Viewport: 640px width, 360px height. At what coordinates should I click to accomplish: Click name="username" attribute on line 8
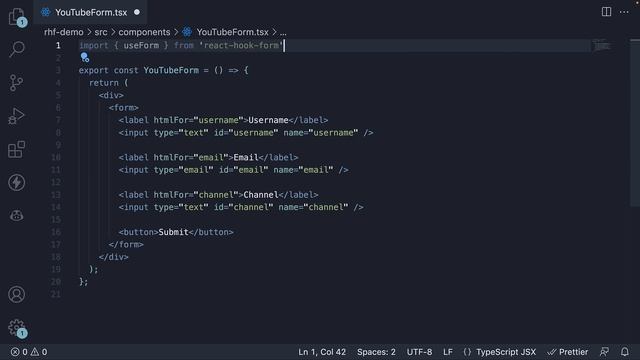click(320, 133)
